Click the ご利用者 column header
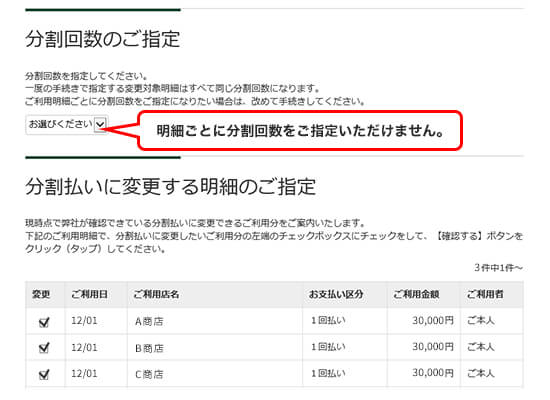 [485, 294]
